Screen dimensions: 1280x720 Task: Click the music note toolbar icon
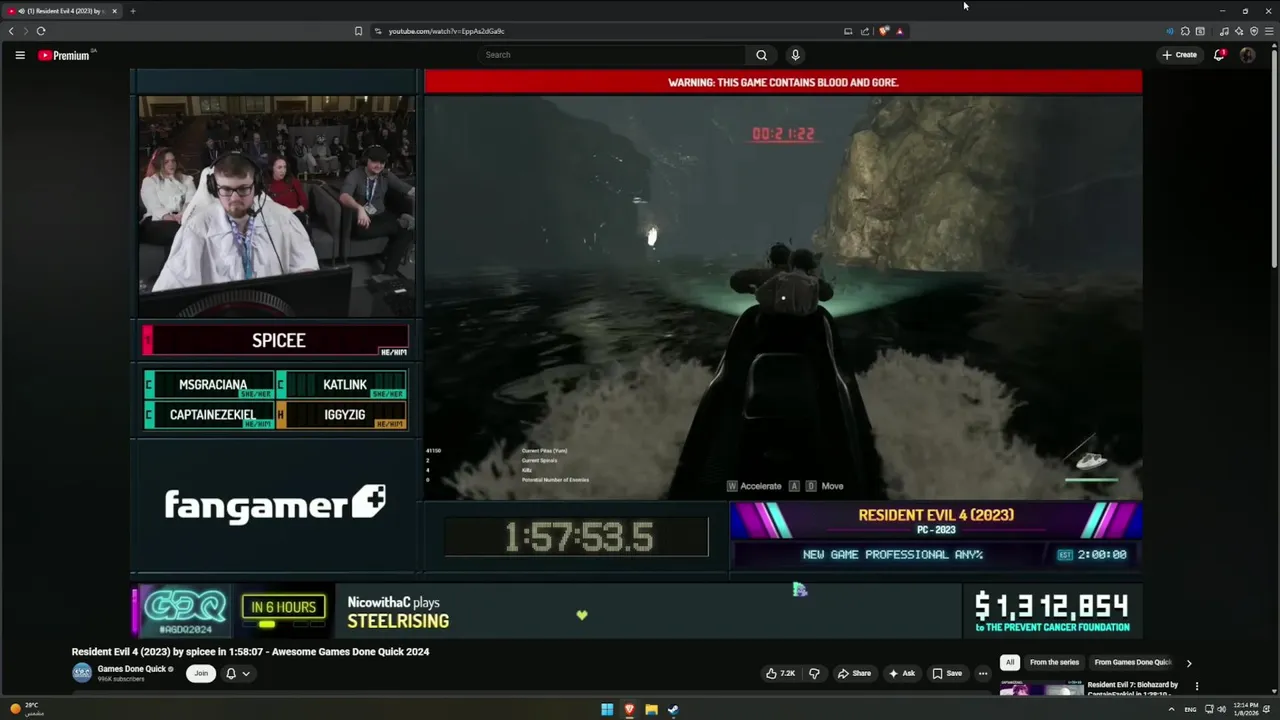click(x=1224, y=31)
